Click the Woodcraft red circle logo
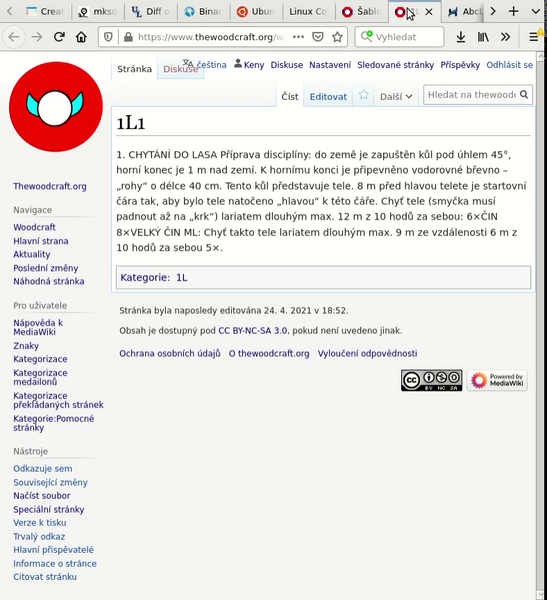Viewport: 547px width, 600px height. 56,107
